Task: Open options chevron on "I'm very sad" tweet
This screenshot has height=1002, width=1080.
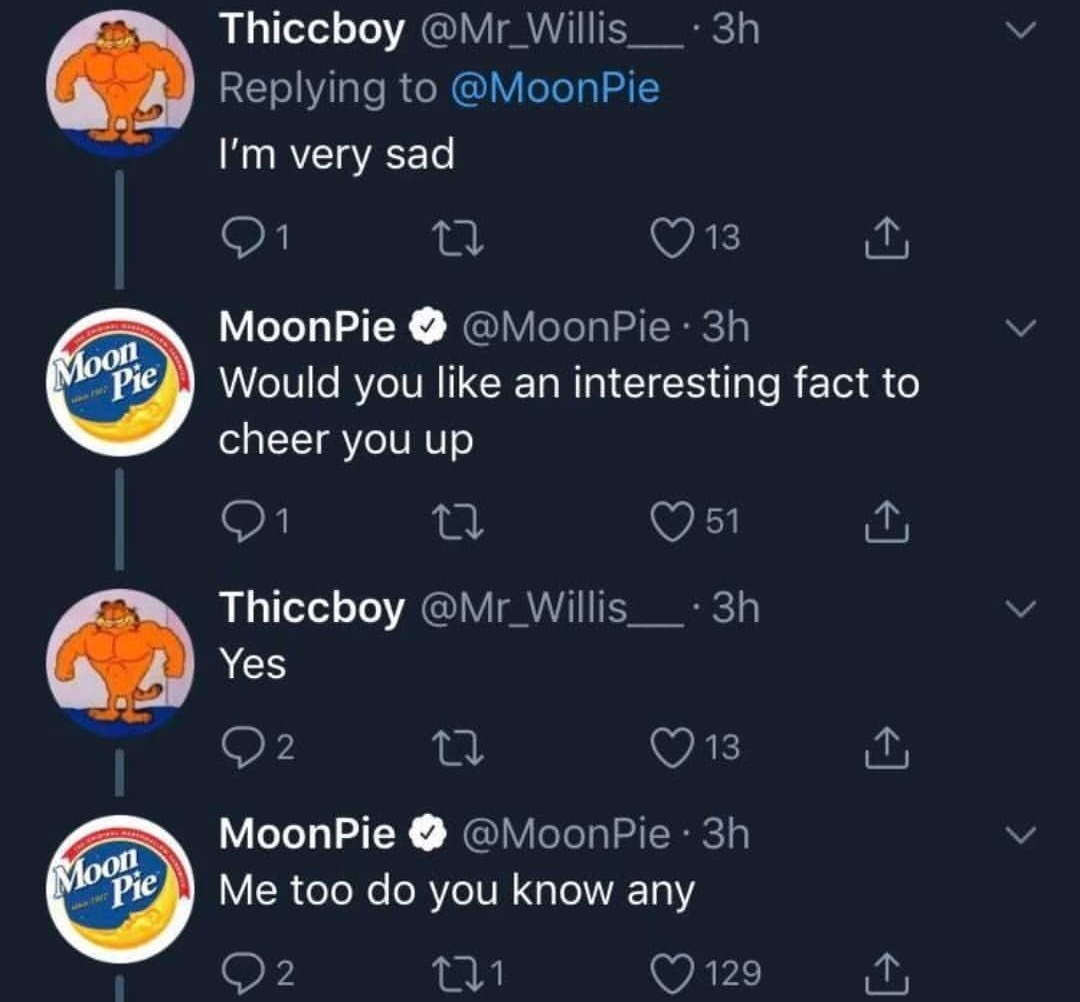Action: (x=1020, y=34)
